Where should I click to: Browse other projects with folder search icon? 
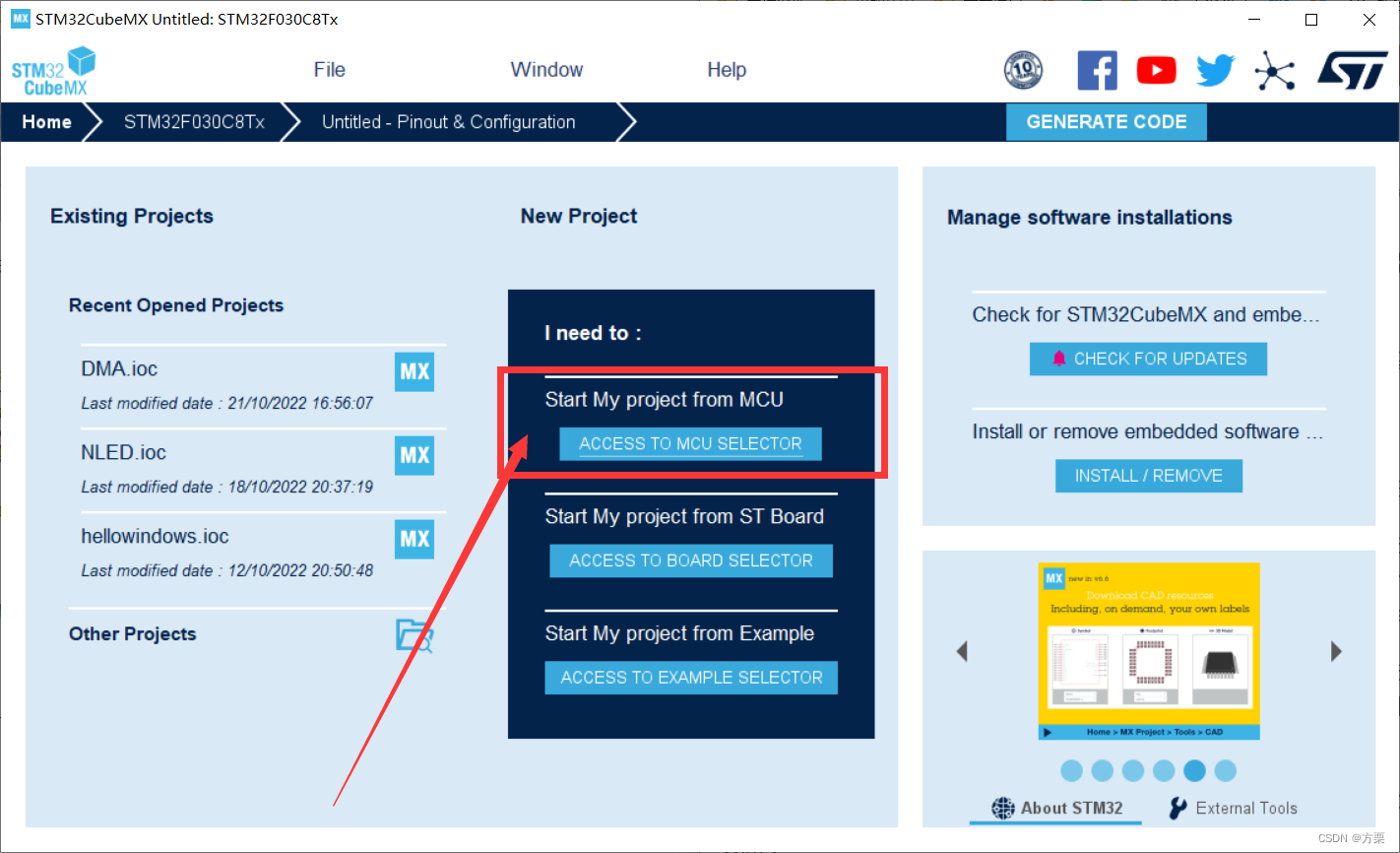(414, 634)
